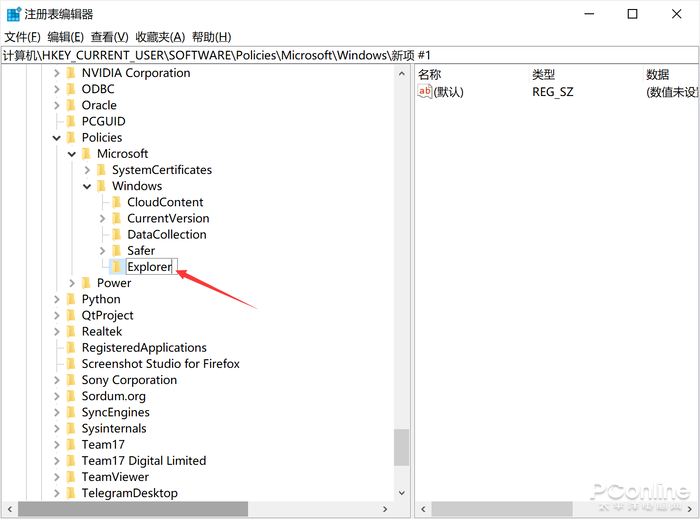Click tree pane horizontal scroll right arrow
700x519 pixels.
click(x=385, y=509)
